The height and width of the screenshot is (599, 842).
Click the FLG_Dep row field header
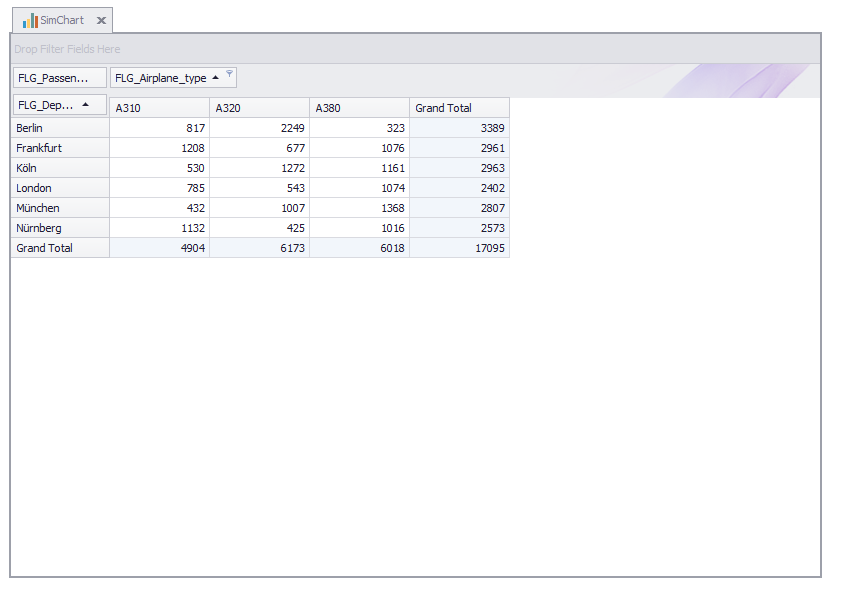(x=46, y=105)
